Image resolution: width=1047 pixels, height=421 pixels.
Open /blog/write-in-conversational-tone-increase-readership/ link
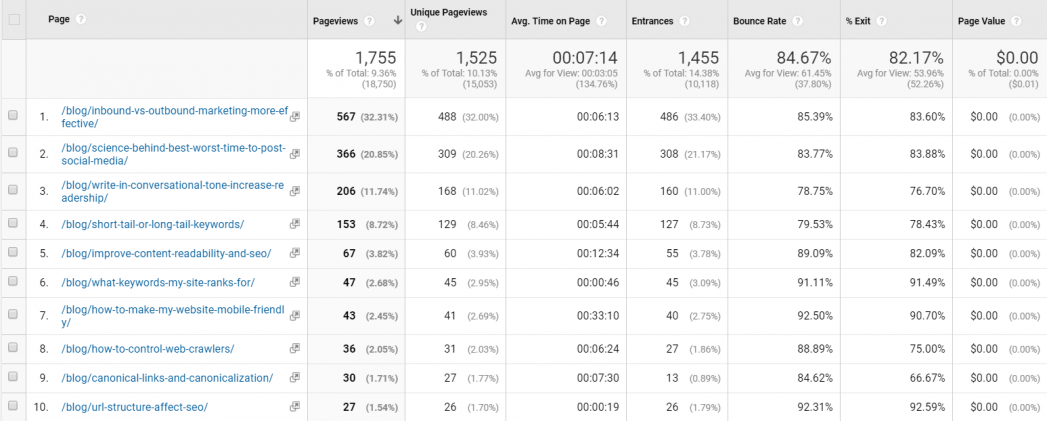[x=174, y=192]
